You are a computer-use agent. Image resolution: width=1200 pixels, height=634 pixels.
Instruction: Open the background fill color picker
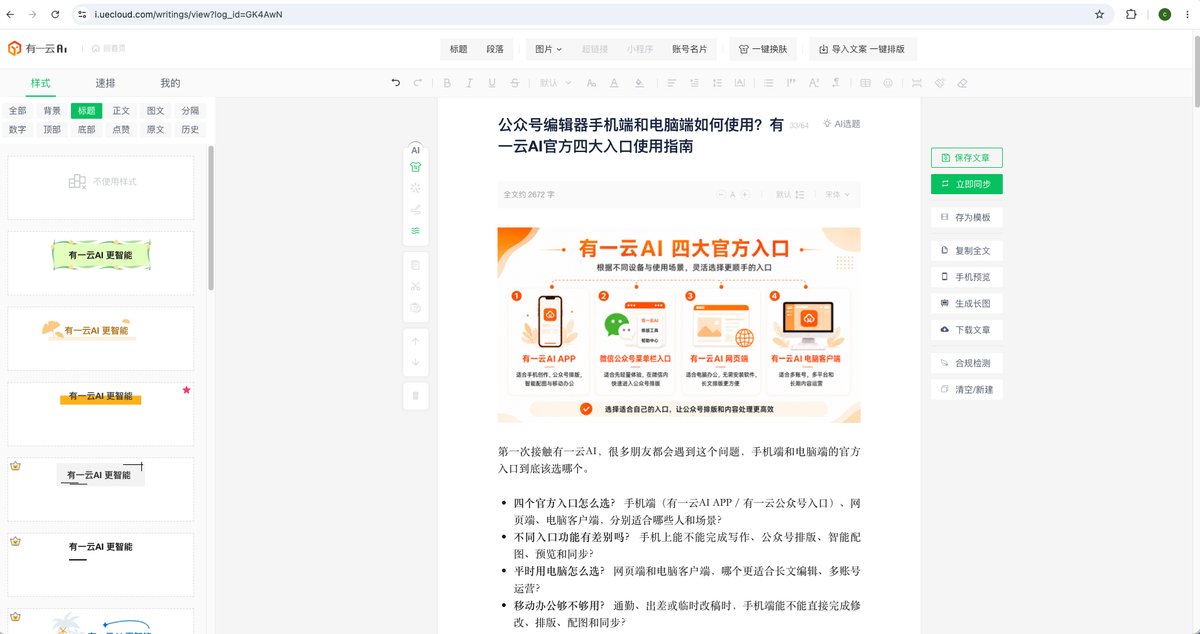click(x=639, y=83)
